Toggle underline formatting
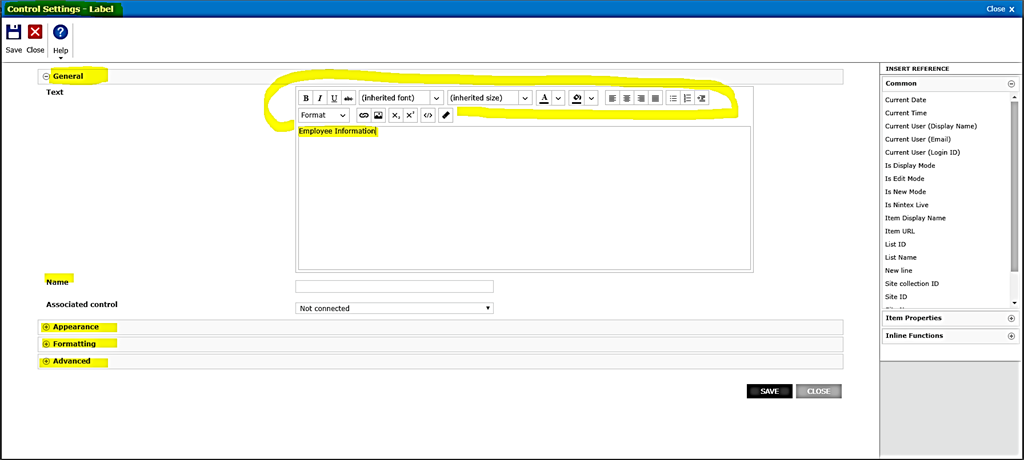The height and width of the screenshot is (460, 1024). tap(334, 98)
